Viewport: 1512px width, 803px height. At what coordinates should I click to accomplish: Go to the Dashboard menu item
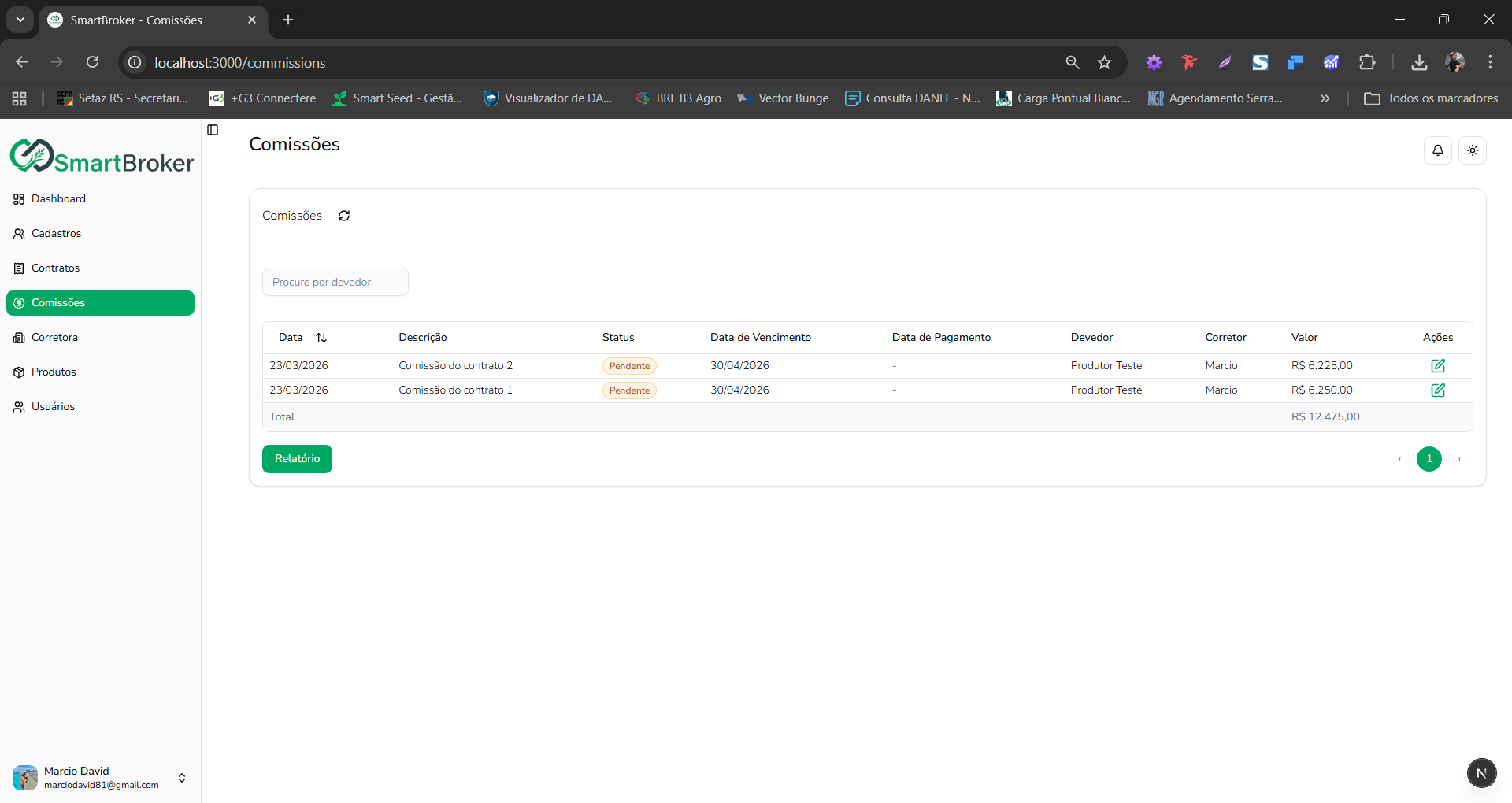point(58,199)
